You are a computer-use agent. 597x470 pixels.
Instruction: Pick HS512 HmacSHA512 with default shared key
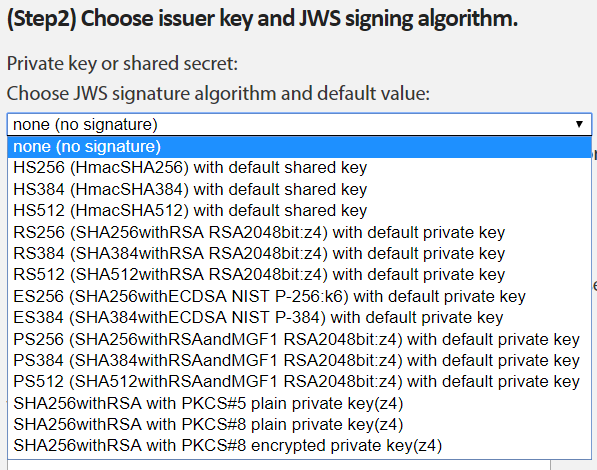pyautogui.click(x=300, y=210)
